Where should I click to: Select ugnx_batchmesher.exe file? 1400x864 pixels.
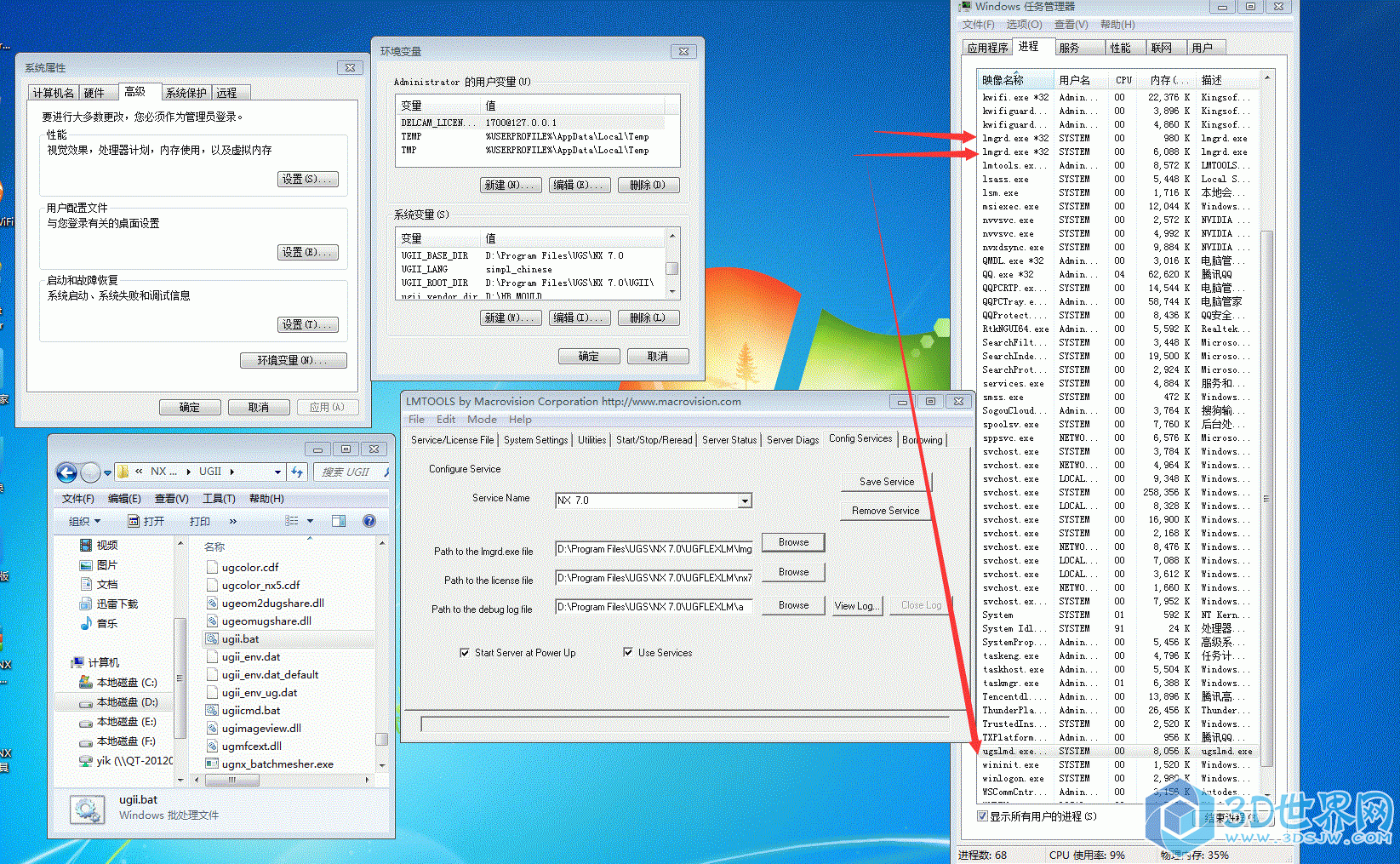[277, 764]
